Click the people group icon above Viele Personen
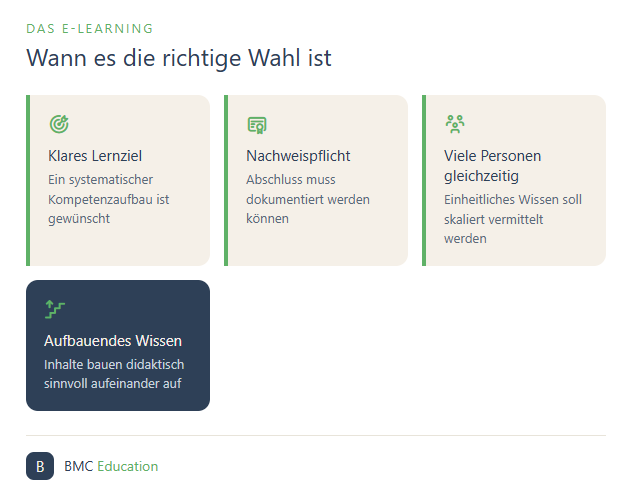Viewport: 632px width, 493px height. point(455,124)
